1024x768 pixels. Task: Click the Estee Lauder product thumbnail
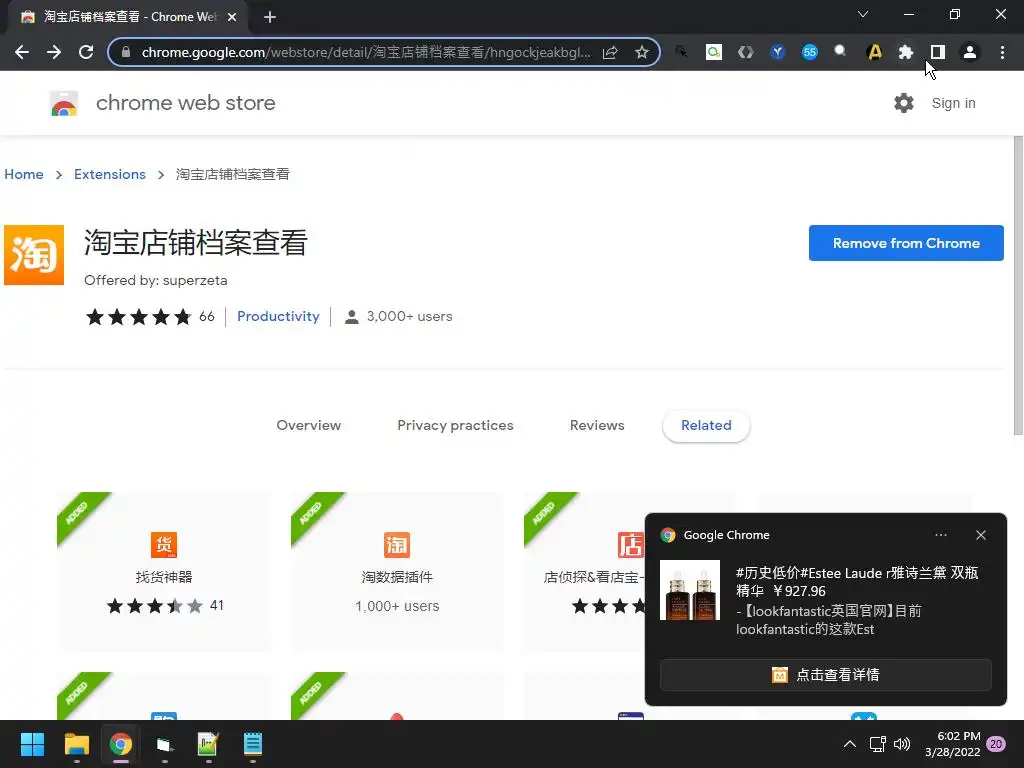tap(690, 590)
